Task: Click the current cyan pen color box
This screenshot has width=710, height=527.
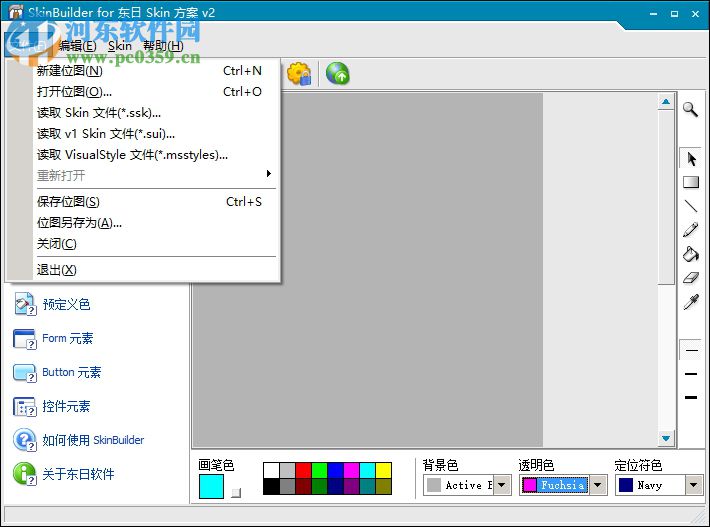Action: click(x=211, y=486)
